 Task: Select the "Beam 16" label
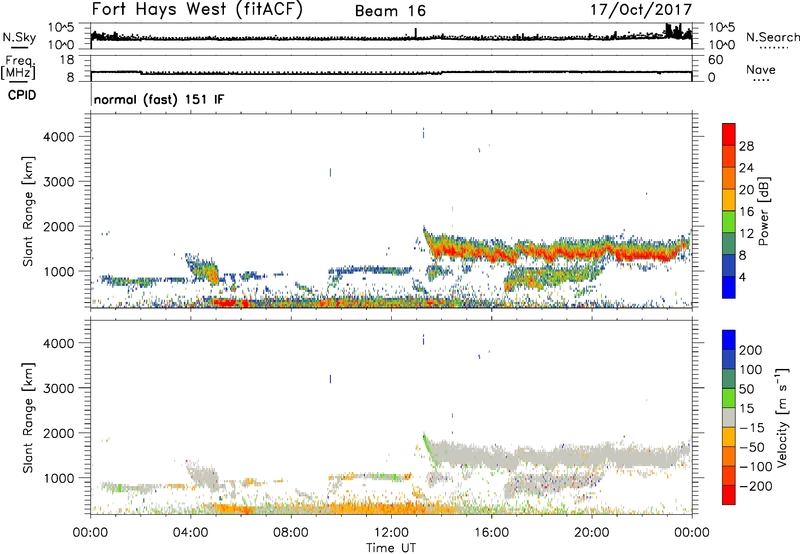(390, 11)
